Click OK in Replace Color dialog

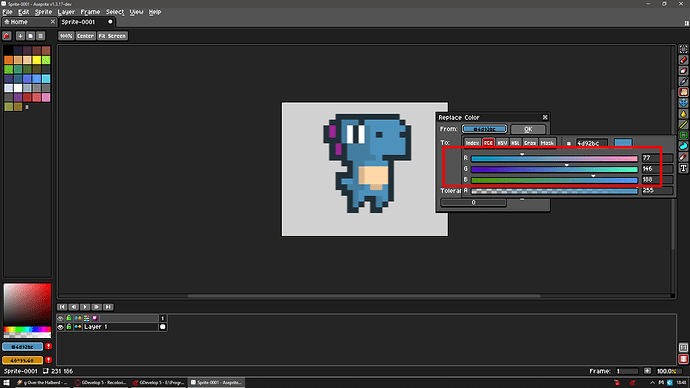(x=528, y=129)
